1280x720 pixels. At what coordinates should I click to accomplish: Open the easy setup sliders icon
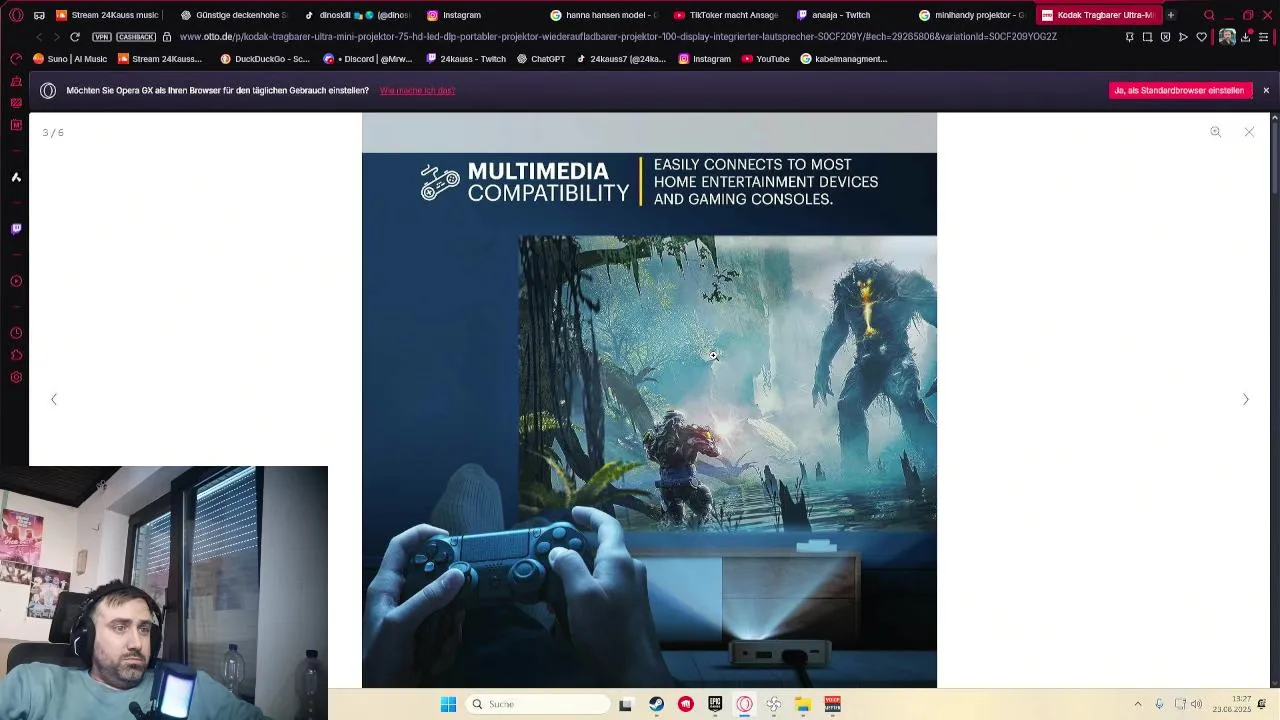(1263, 37)
